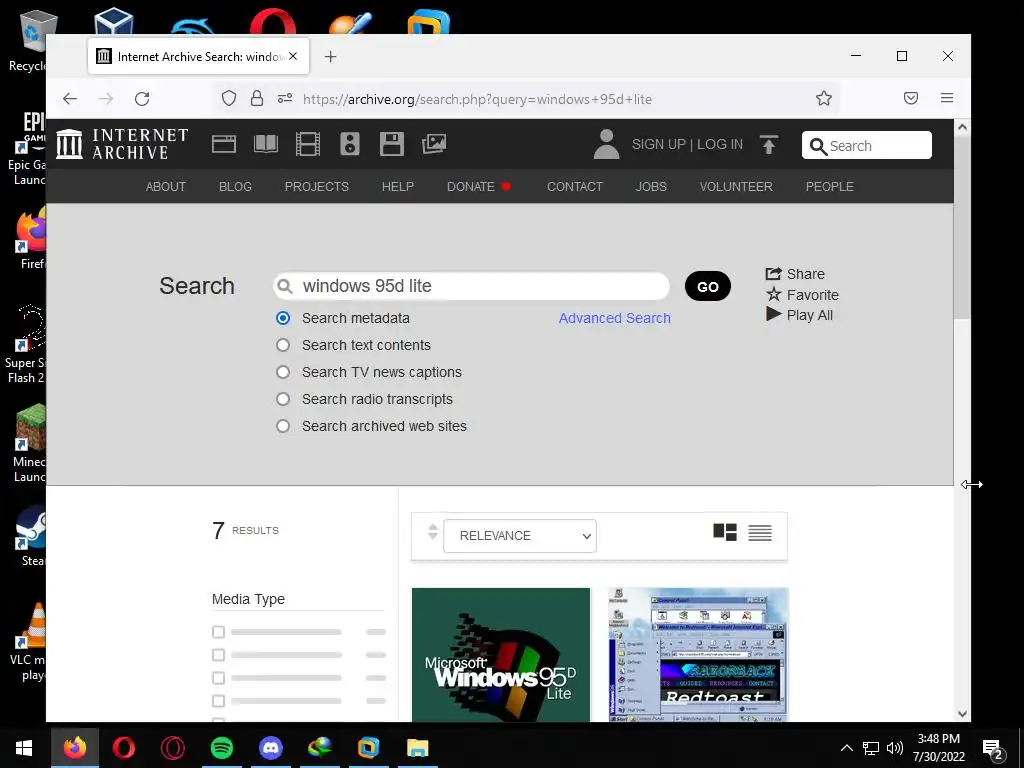
Task: Open the Firefox hamburger menu
Action: [x=947, y=99]
